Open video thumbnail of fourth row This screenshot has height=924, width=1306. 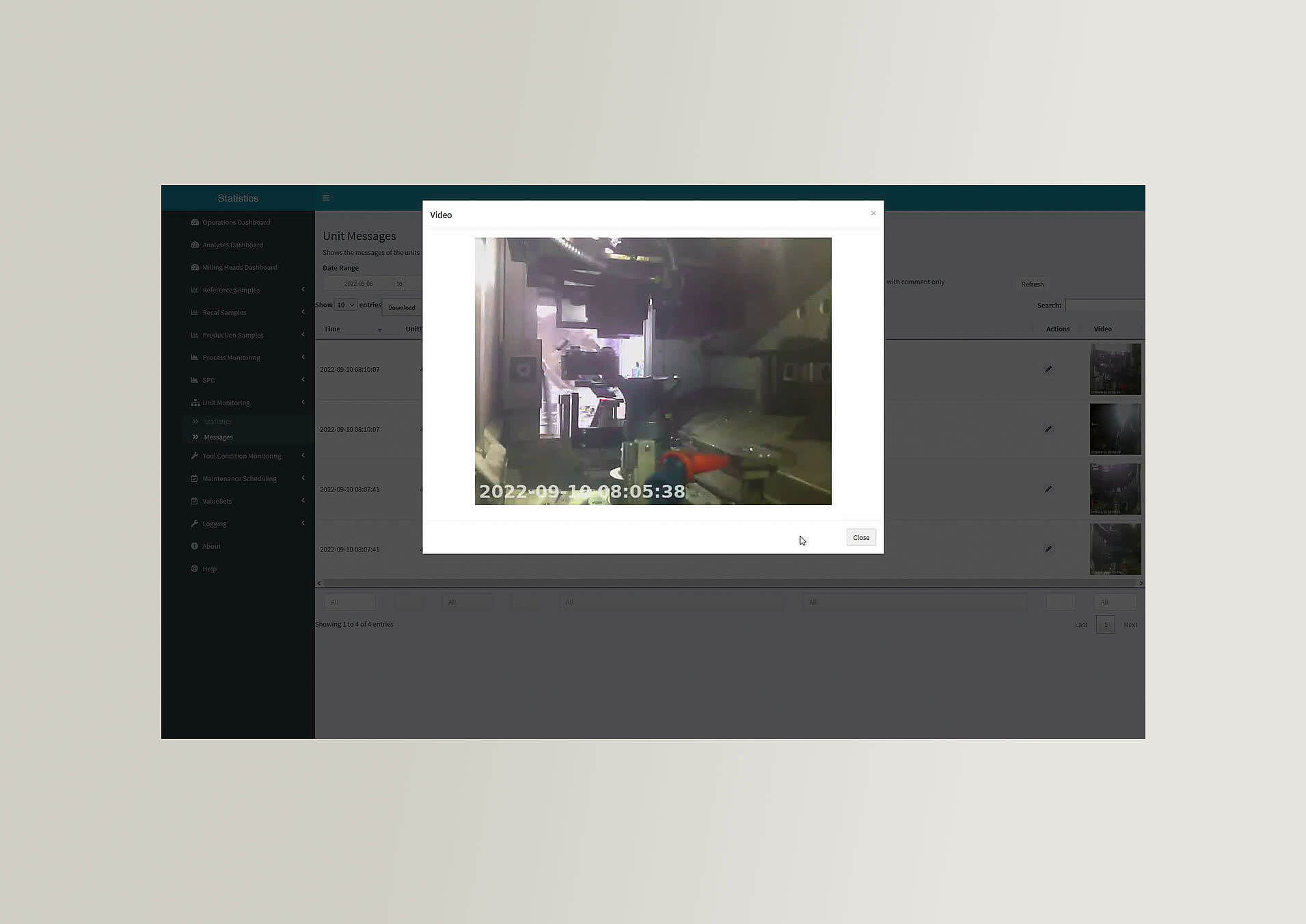tap(1115, 549)
